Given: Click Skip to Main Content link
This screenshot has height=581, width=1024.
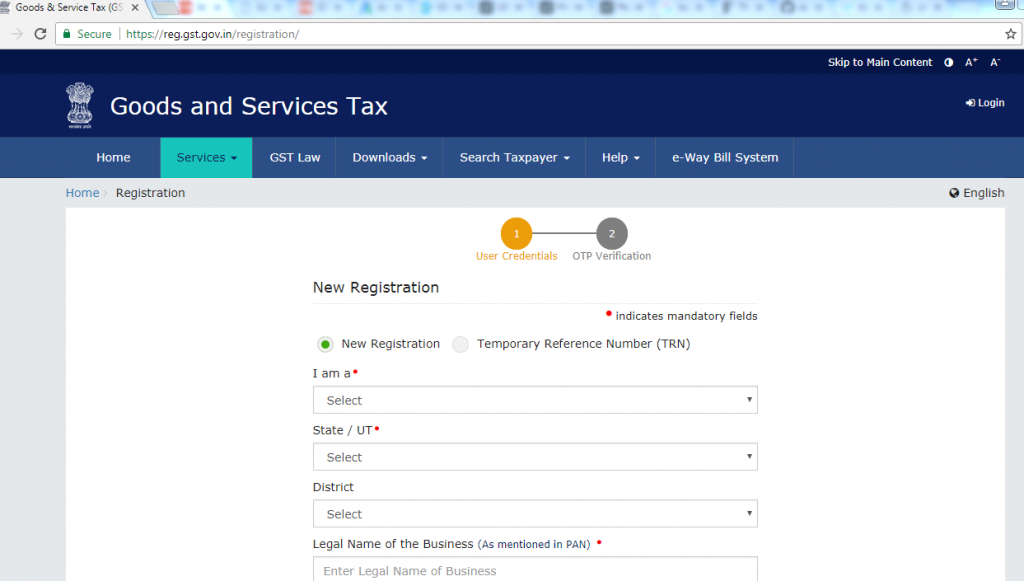Looking at the screenshot, I should [880, 62].
